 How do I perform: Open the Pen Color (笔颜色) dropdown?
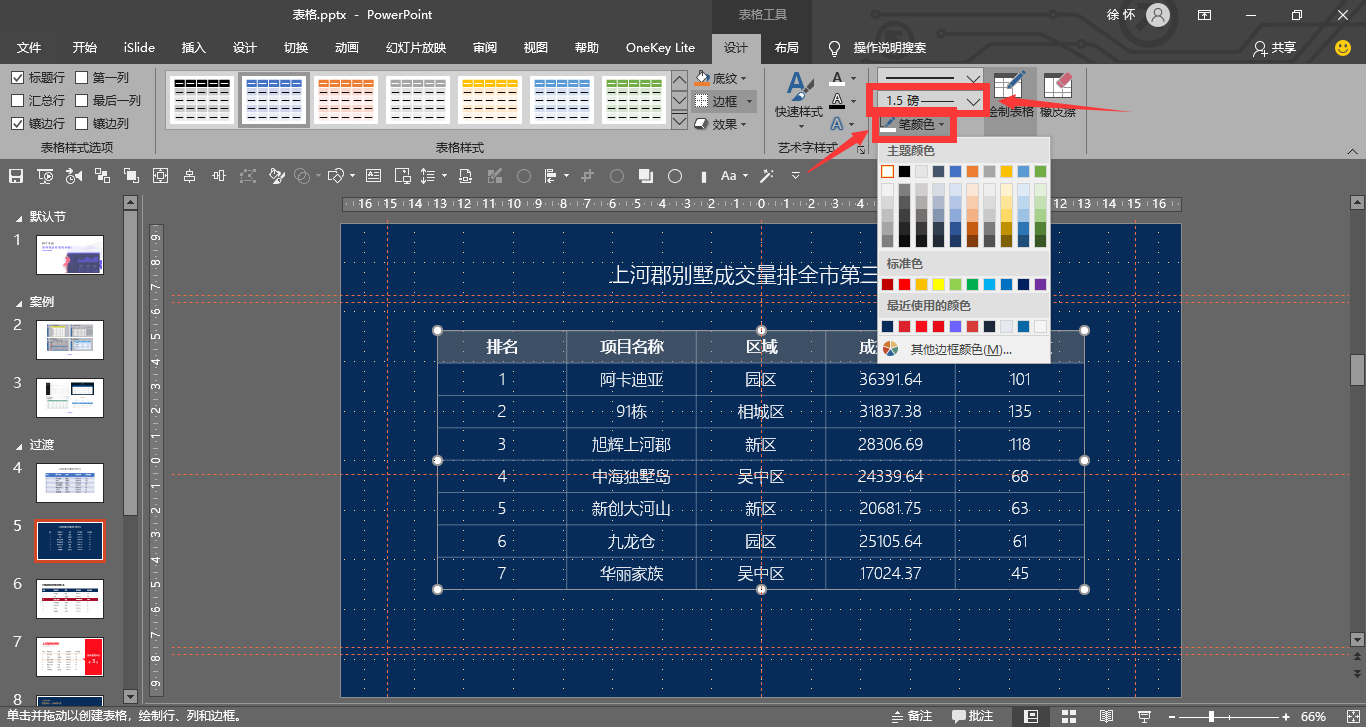coord(913,124)
